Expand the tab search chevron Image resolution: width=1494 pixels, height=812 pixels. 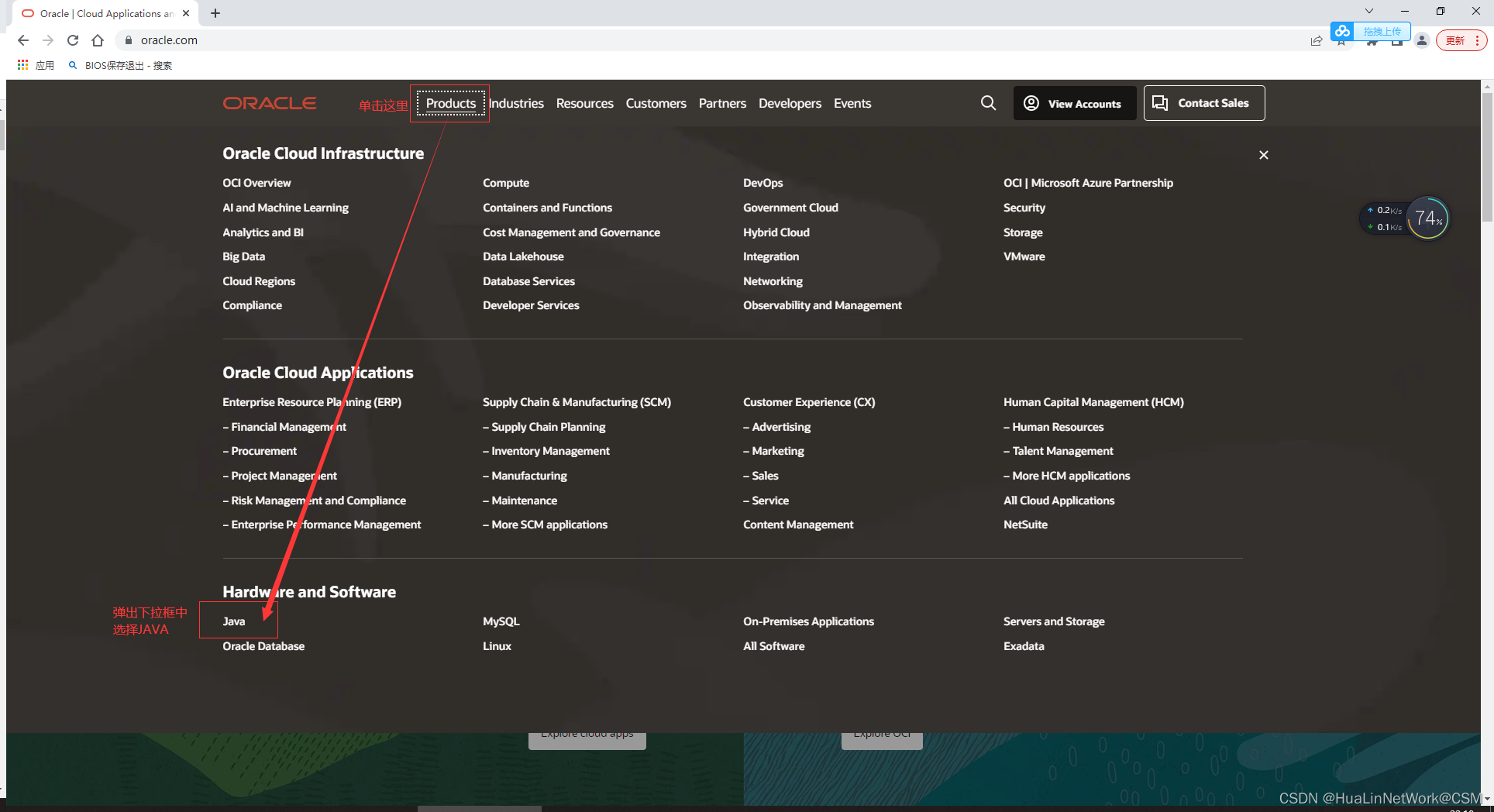click(1369, 11)
